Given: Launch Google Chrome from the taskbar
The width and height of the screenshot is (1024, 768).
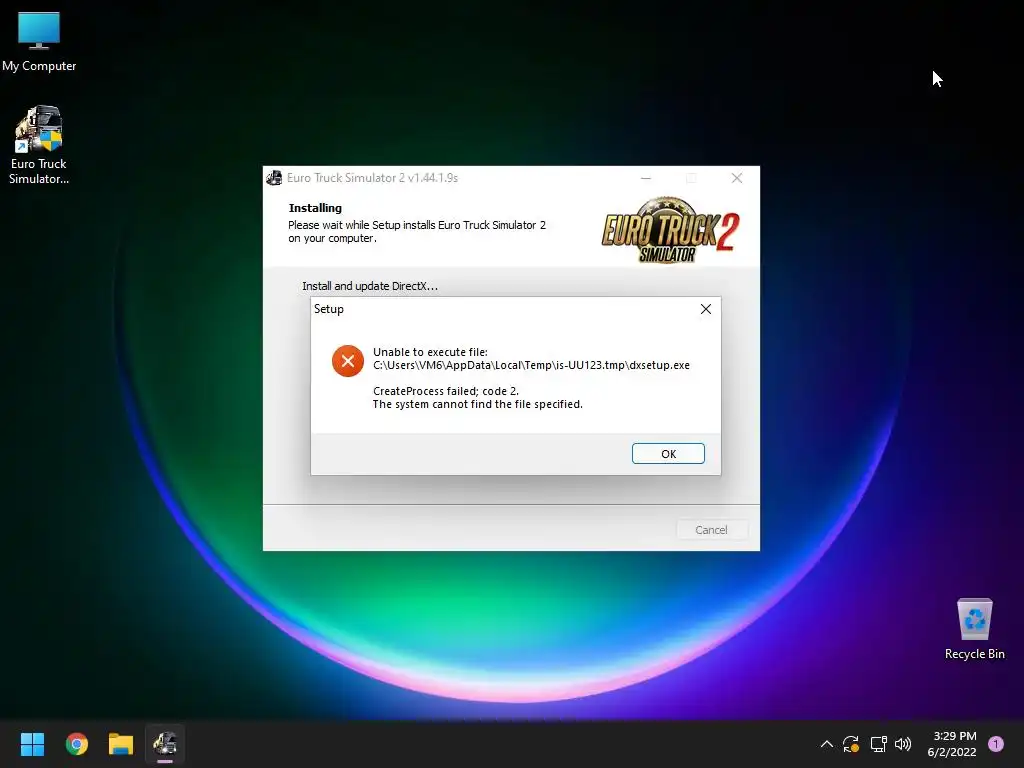Looking at the screenshot, I should [76, 744].
